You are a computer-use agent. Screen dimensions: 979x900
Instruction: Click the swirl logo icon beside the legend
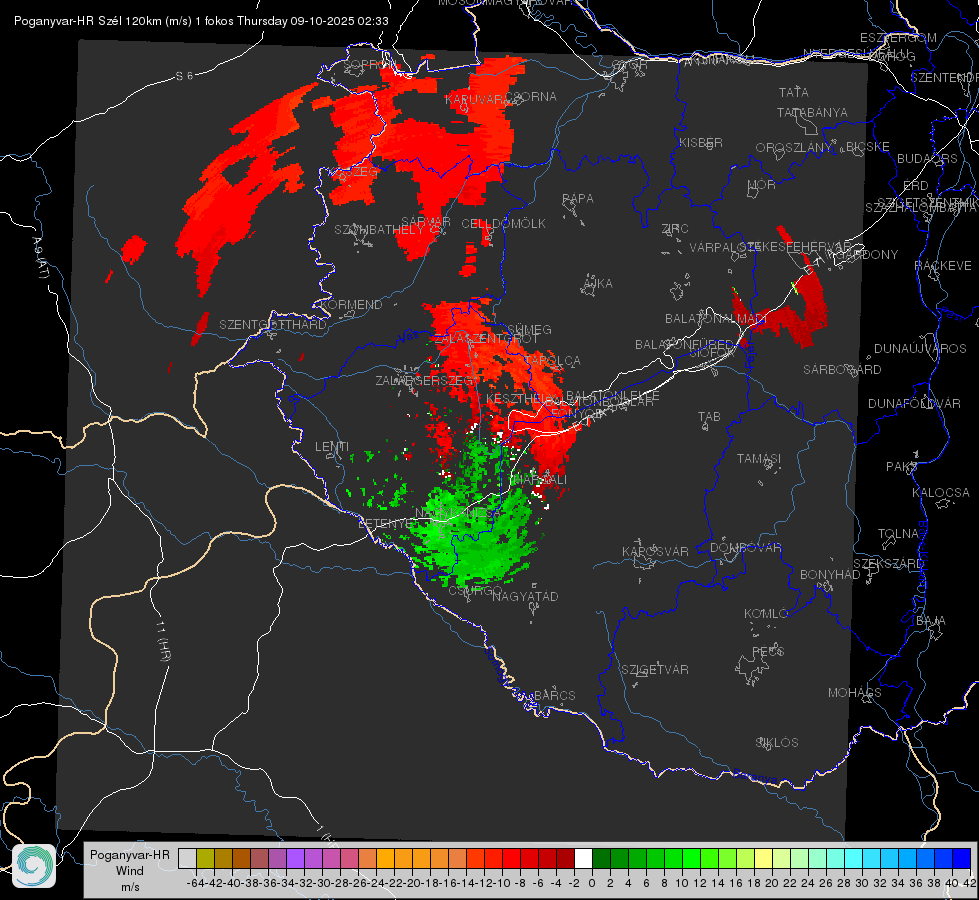(34, 866)
